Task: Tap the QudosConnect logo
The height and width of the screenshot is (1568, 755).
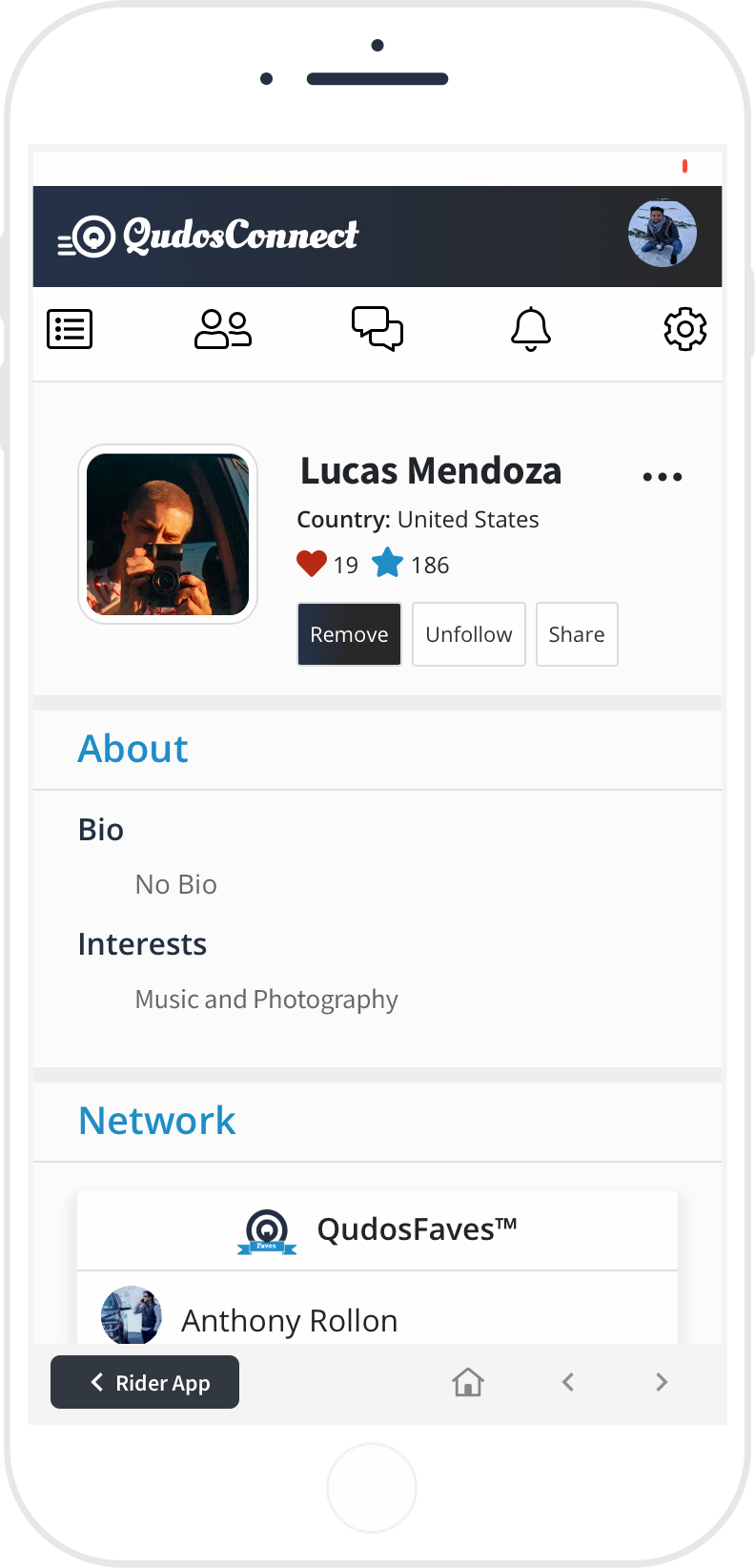Action: coord(209,236)
